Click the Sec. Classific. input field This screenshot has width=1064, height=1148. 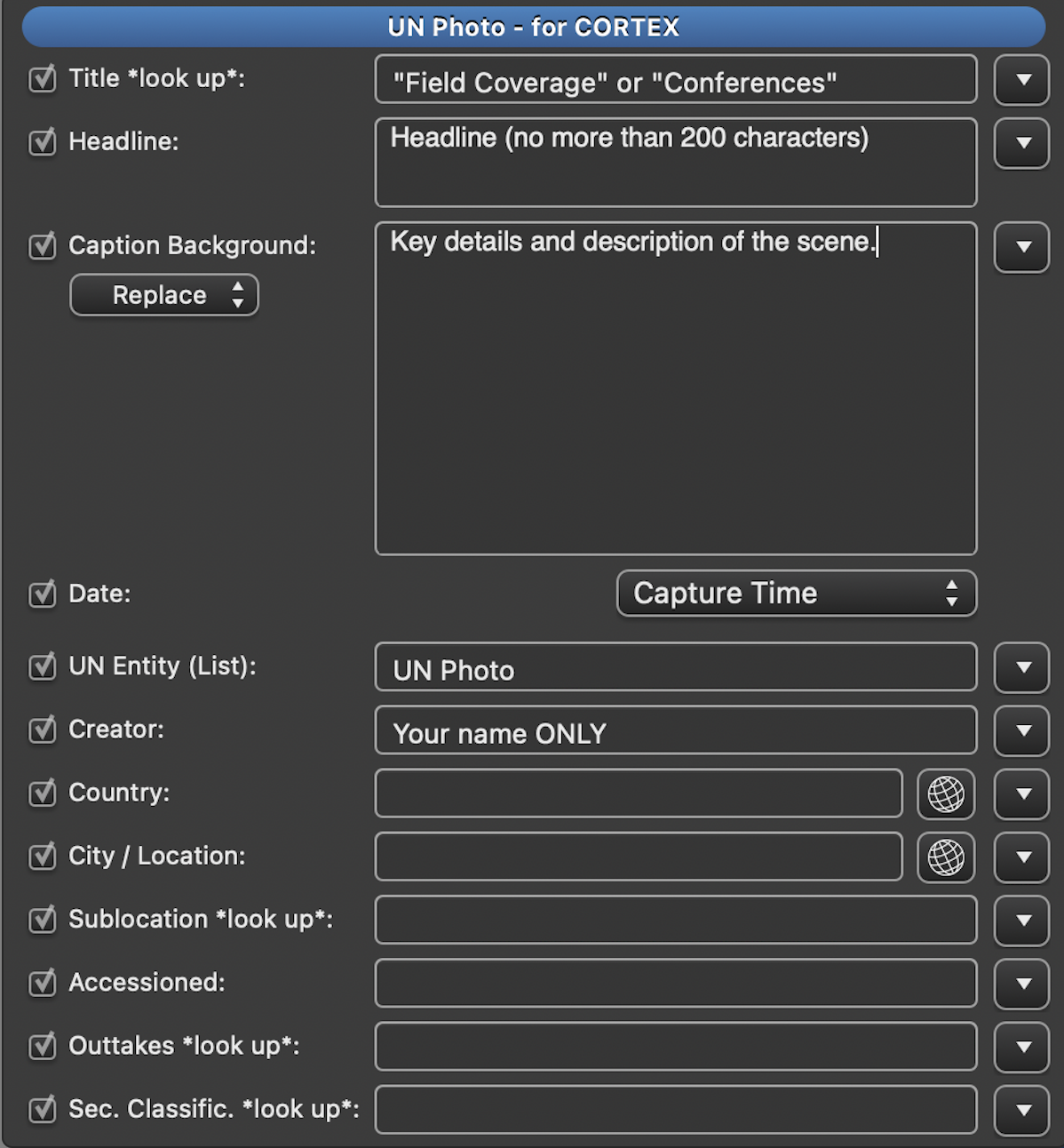coord(676,1110)
